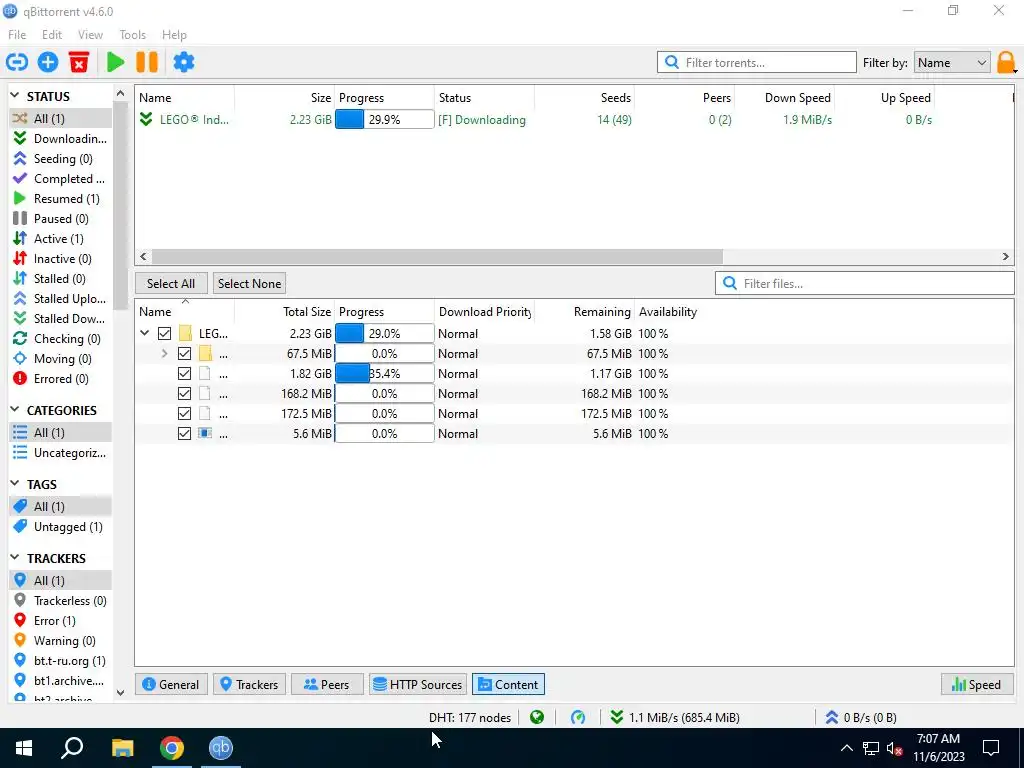The height and width of the screenshot is (768, 1024).
Task: Select the Resumed (1) status filter
Action: 60,199
